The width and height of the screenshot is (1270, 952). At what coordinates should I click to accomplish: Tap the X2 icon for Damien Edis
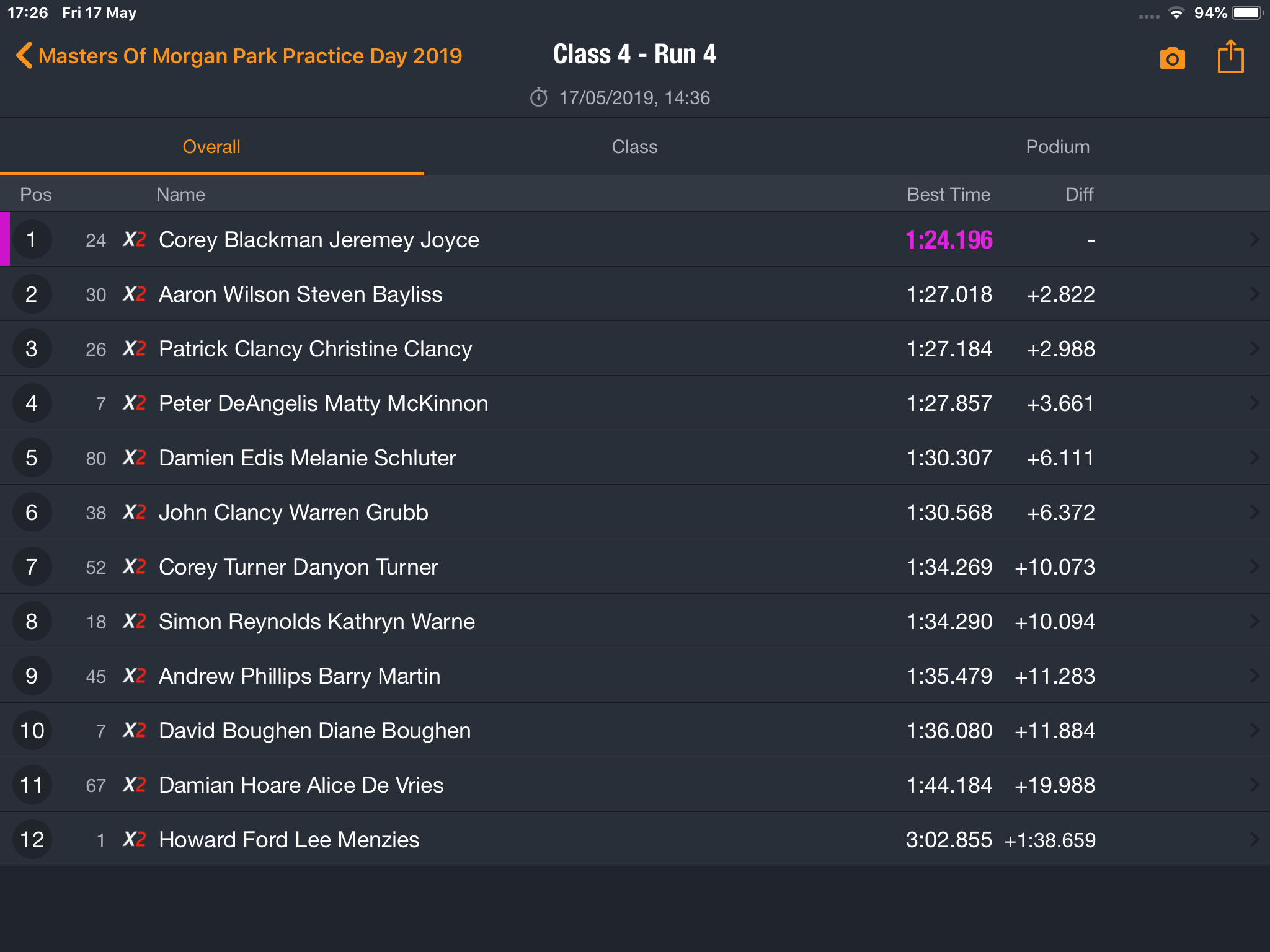coord(135,457)
